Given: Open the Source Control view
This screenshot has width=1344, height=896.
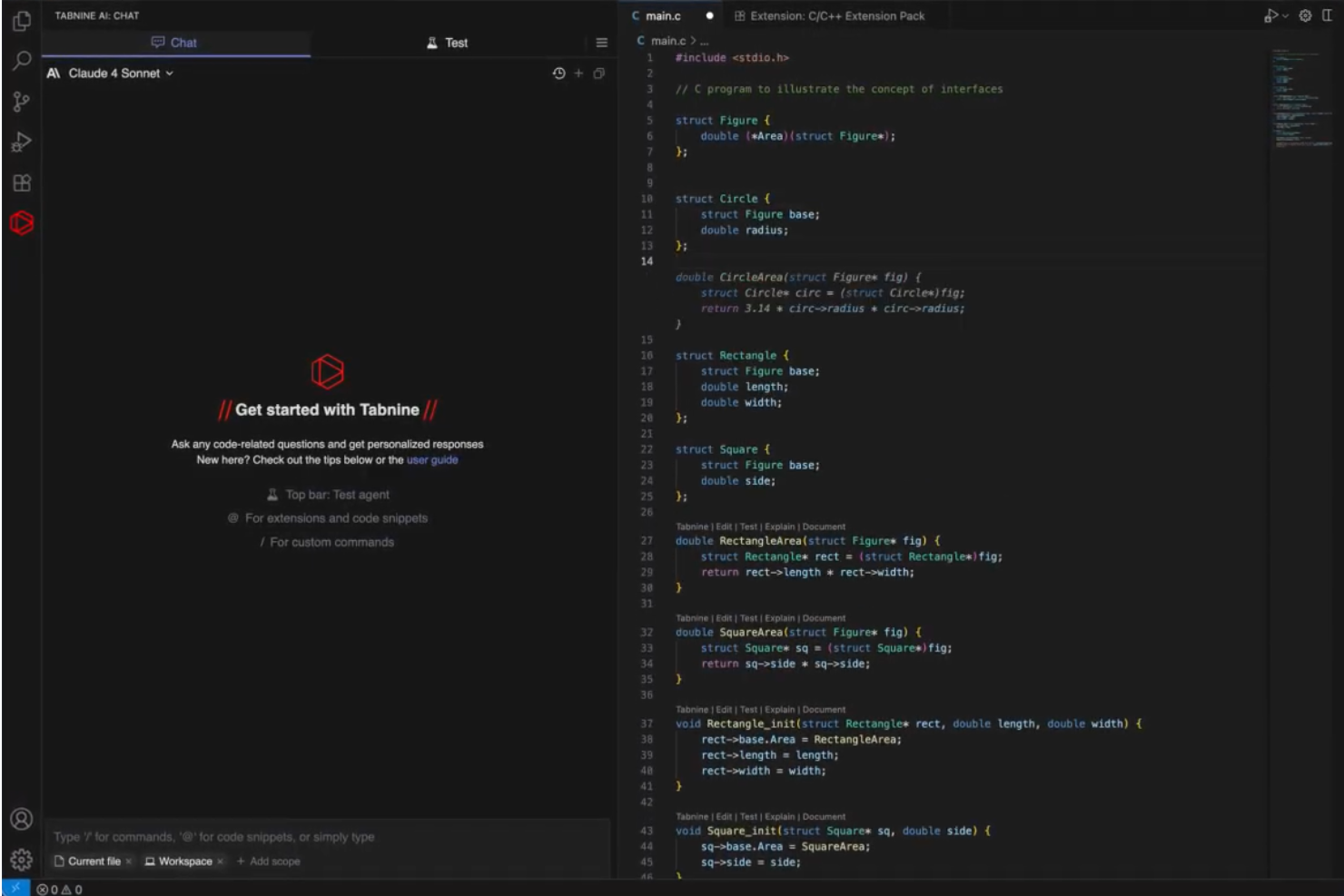Looking at the screenshot, I should click(22, 102).
